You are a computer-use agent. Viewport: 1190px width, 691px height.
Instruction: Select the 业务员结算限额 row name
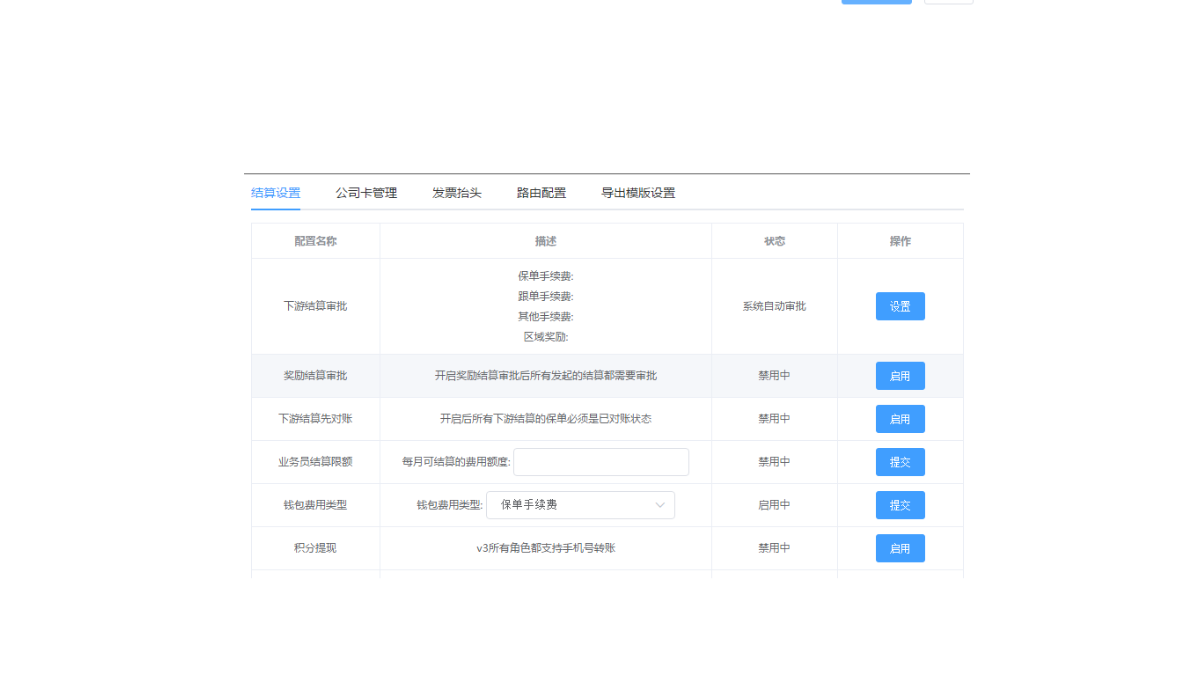pos(315,462)
